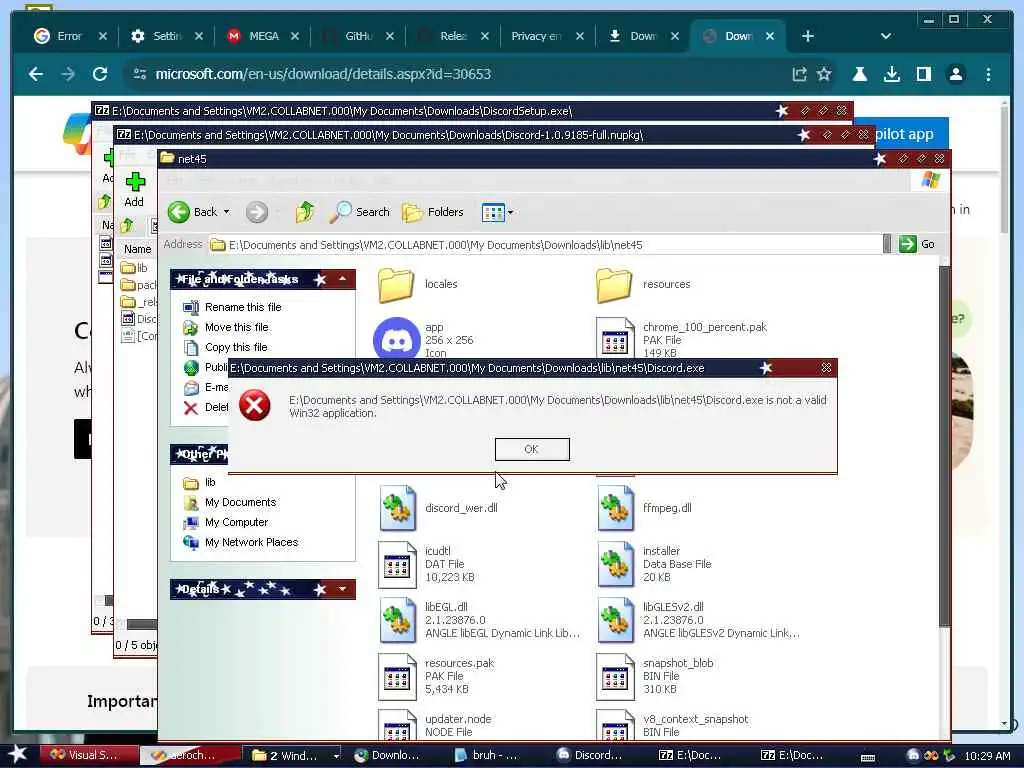The height and width of the screenshot is (768, 1024).
Task: Go Back in net45 Explorer window
Action: [192, 212]
